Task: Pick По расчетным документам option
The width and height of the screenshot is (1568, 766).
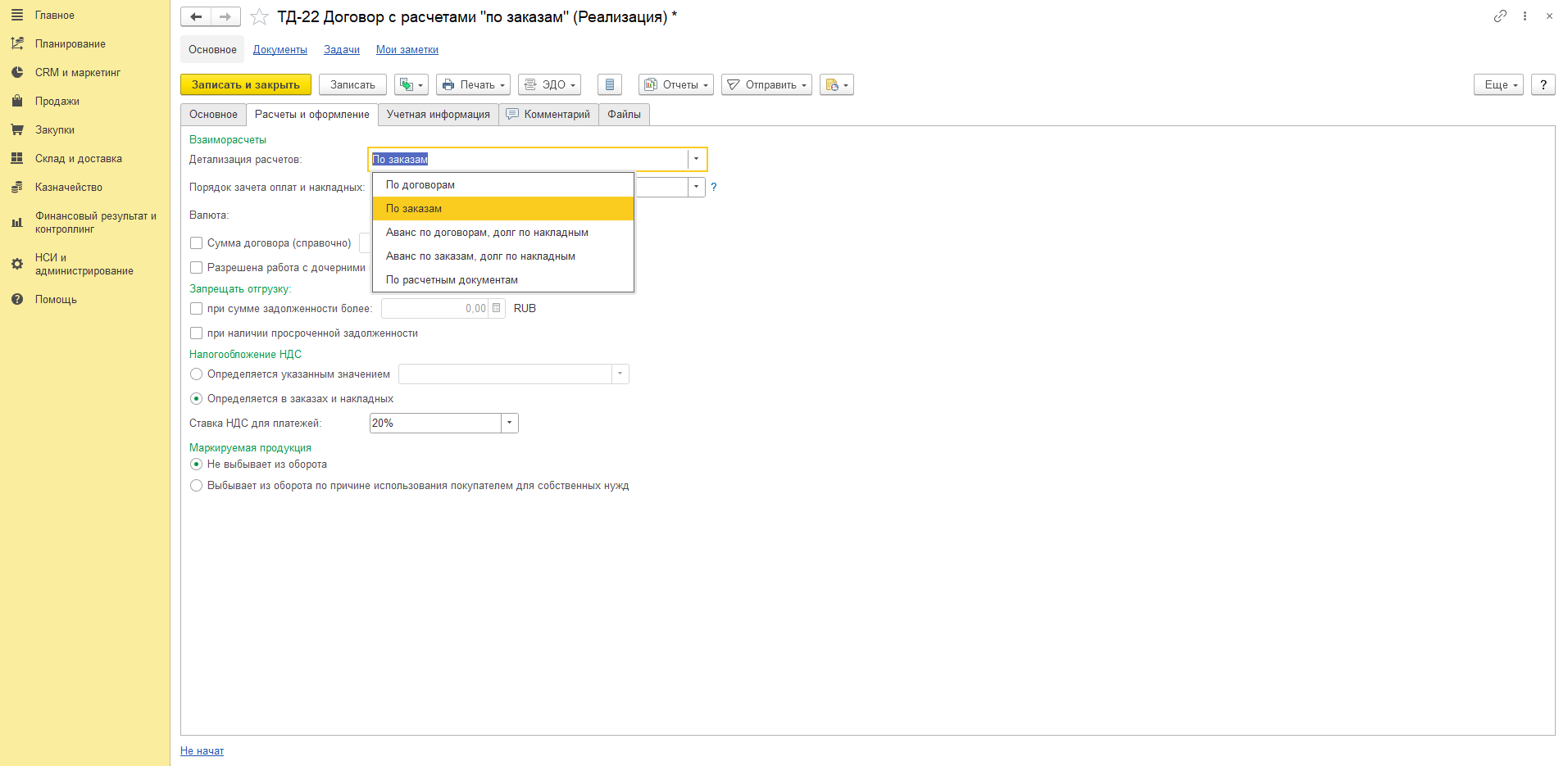Action: pos(503,280)
